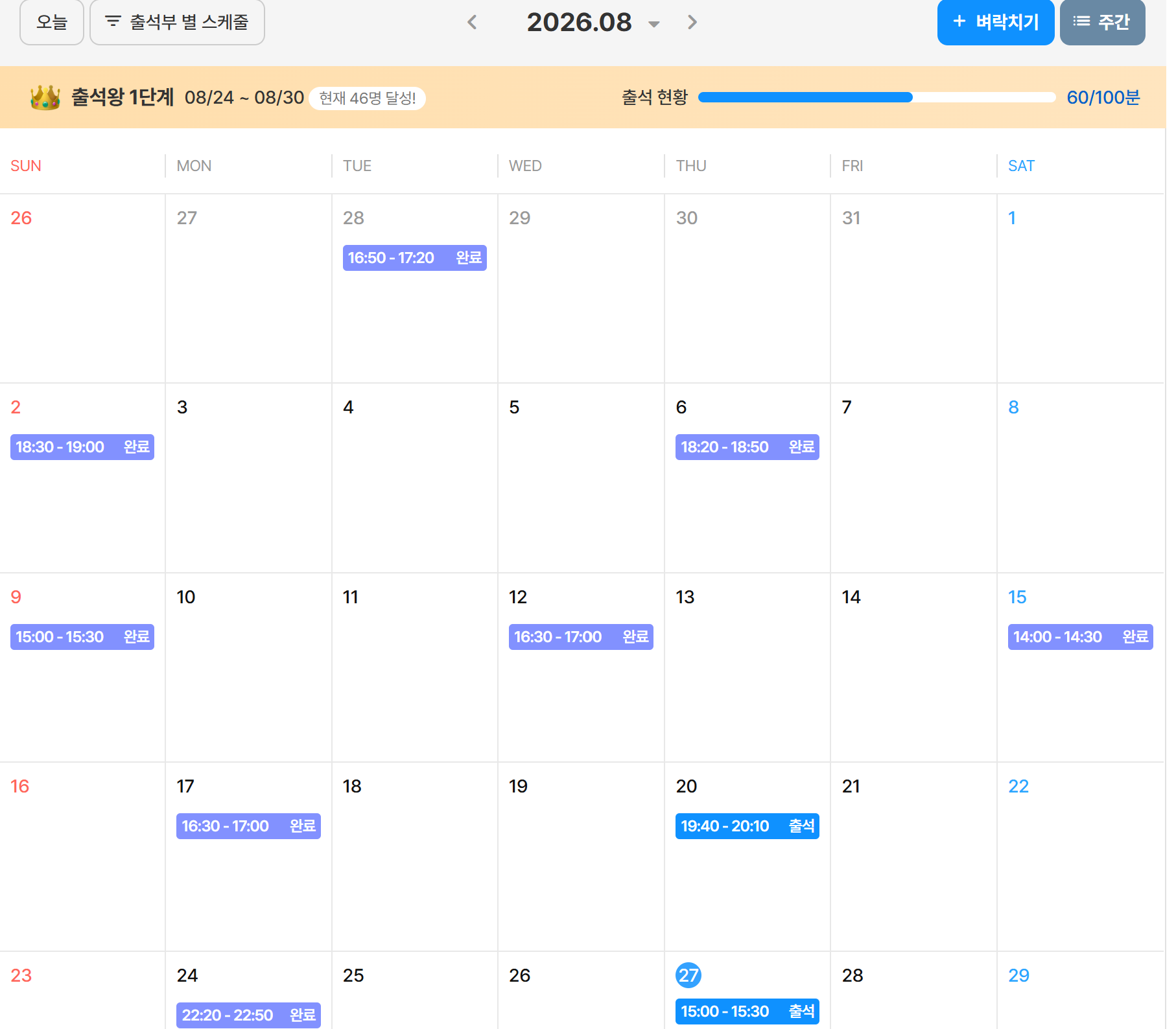This screenshot has height=1029, width=1176.
Task: Open the 2026.08 month dropdown arrow
Action: [654, 25]
